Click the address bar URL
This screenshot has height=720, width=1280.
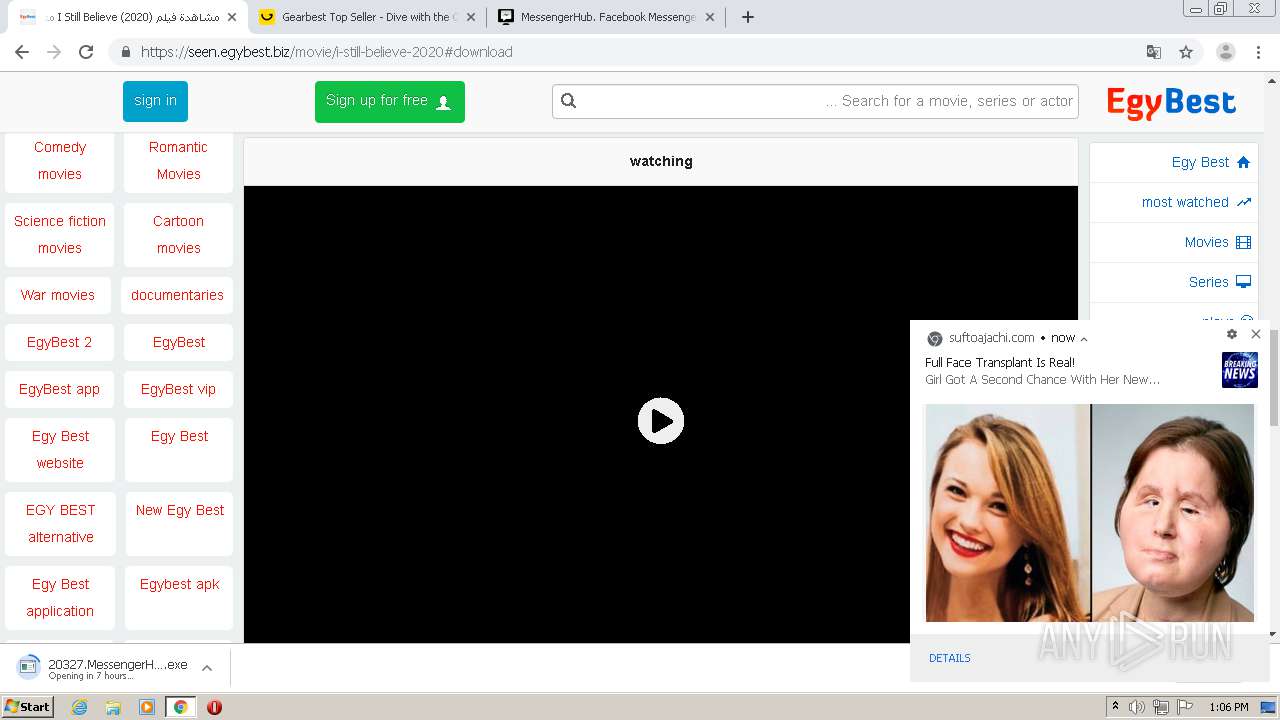(327, 52)
